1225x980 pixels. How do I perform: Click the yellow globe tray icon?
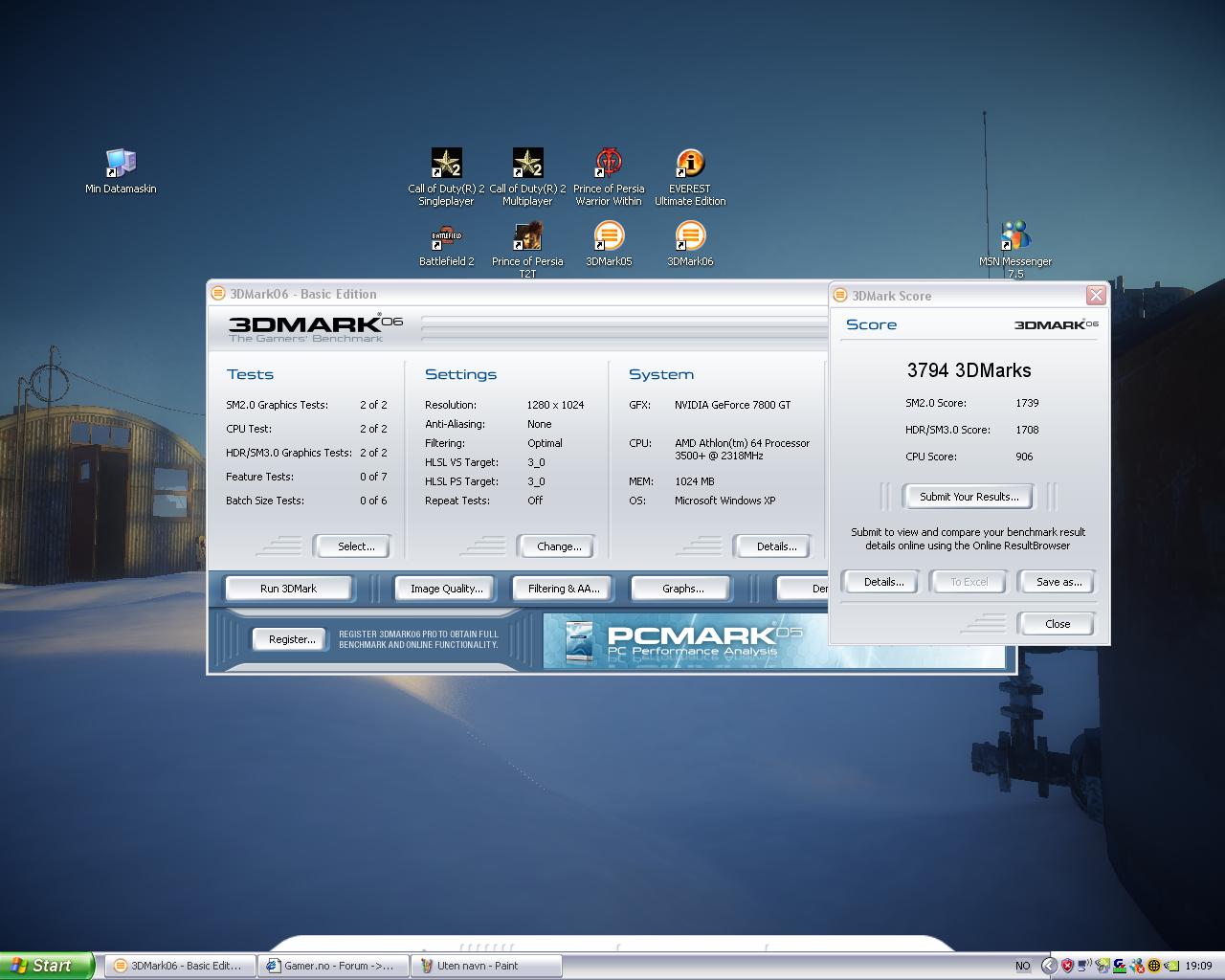tap(1154, 966)
